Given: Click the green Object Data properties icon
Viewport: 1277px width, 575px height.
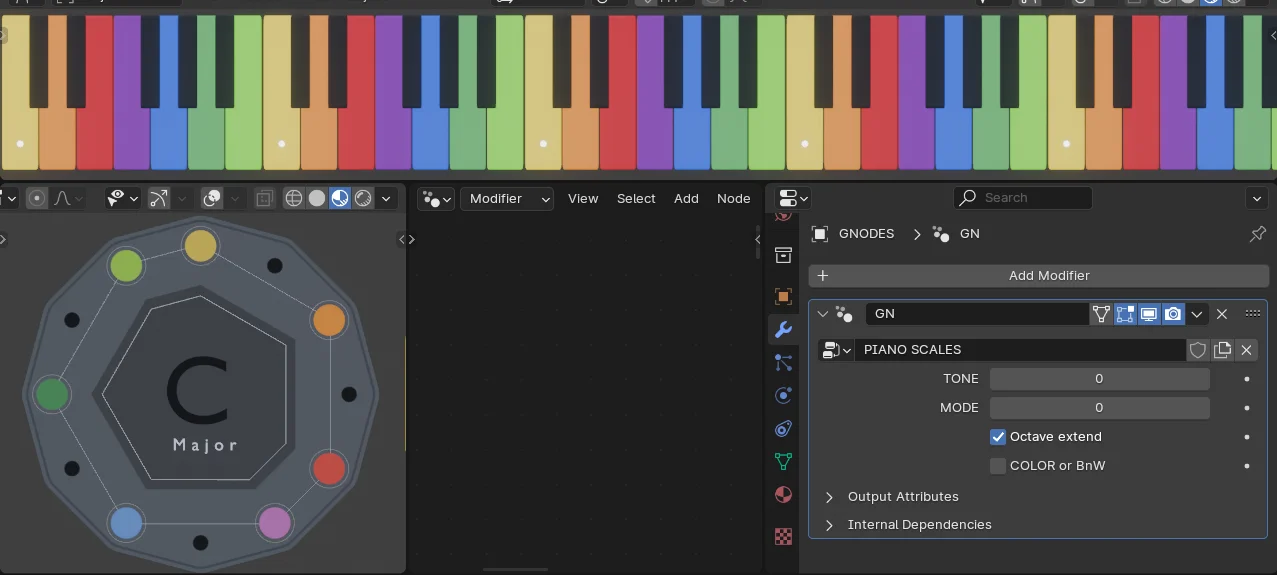Looking at the screenshot, I should [783, 461].
